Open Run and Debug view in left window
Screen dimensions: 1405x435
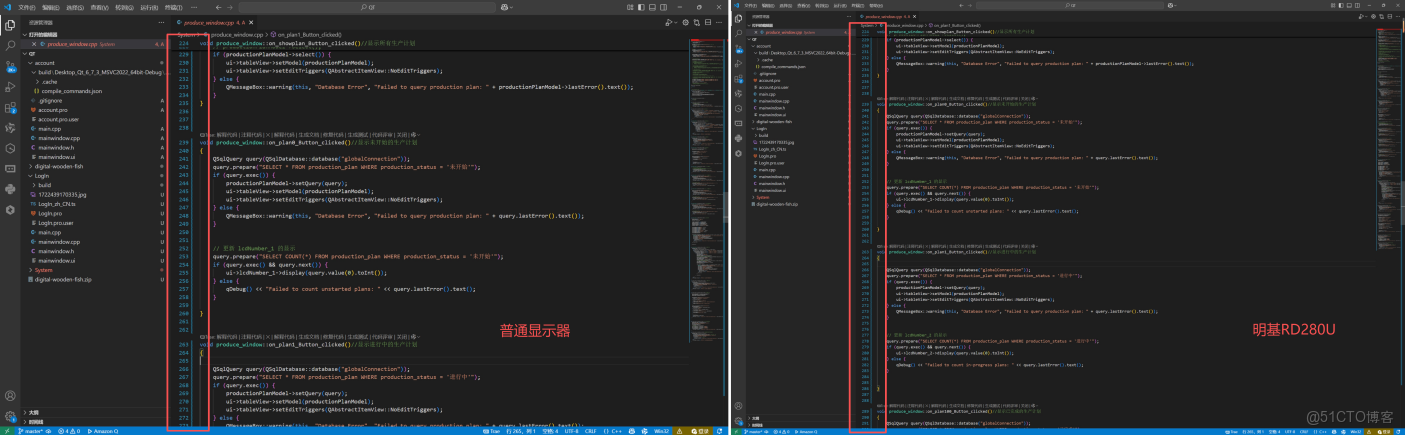tap(10, 86)
